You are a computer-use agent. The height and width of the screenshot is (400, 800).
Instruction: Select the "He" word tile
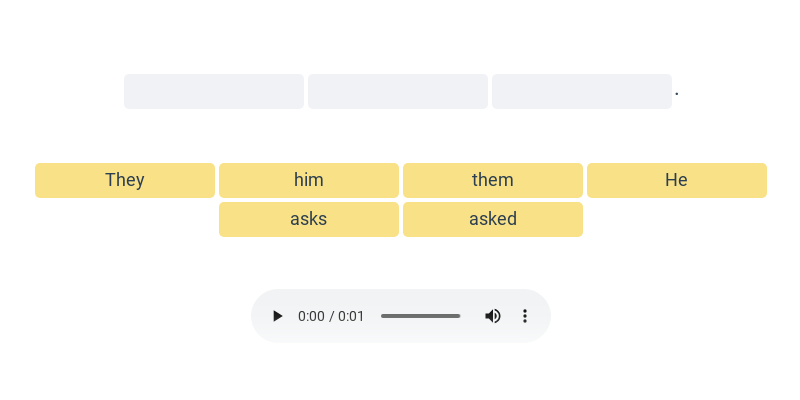pos(677,180)
